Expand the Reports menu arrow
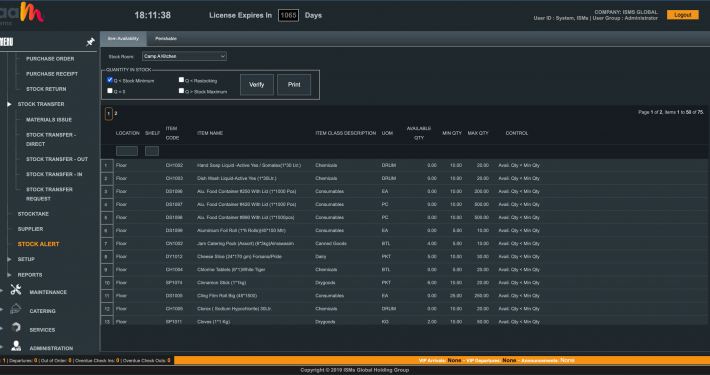Viewport: 710px width, 375px height. [9, 274]
